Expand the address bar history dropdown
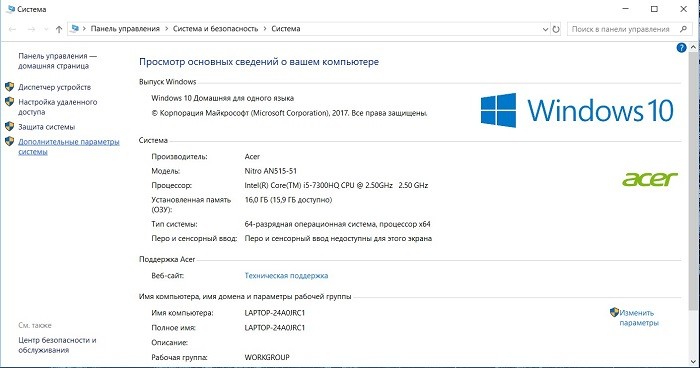The width and height of the screenshot is (700, 368). click(x=545, y=29)
